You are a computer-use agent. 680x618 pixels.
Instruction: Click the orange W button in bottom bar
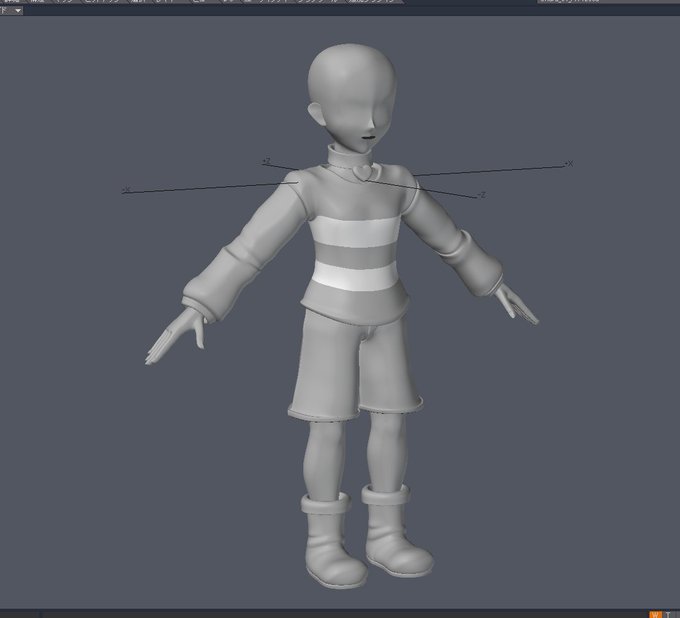coord(655,615)
